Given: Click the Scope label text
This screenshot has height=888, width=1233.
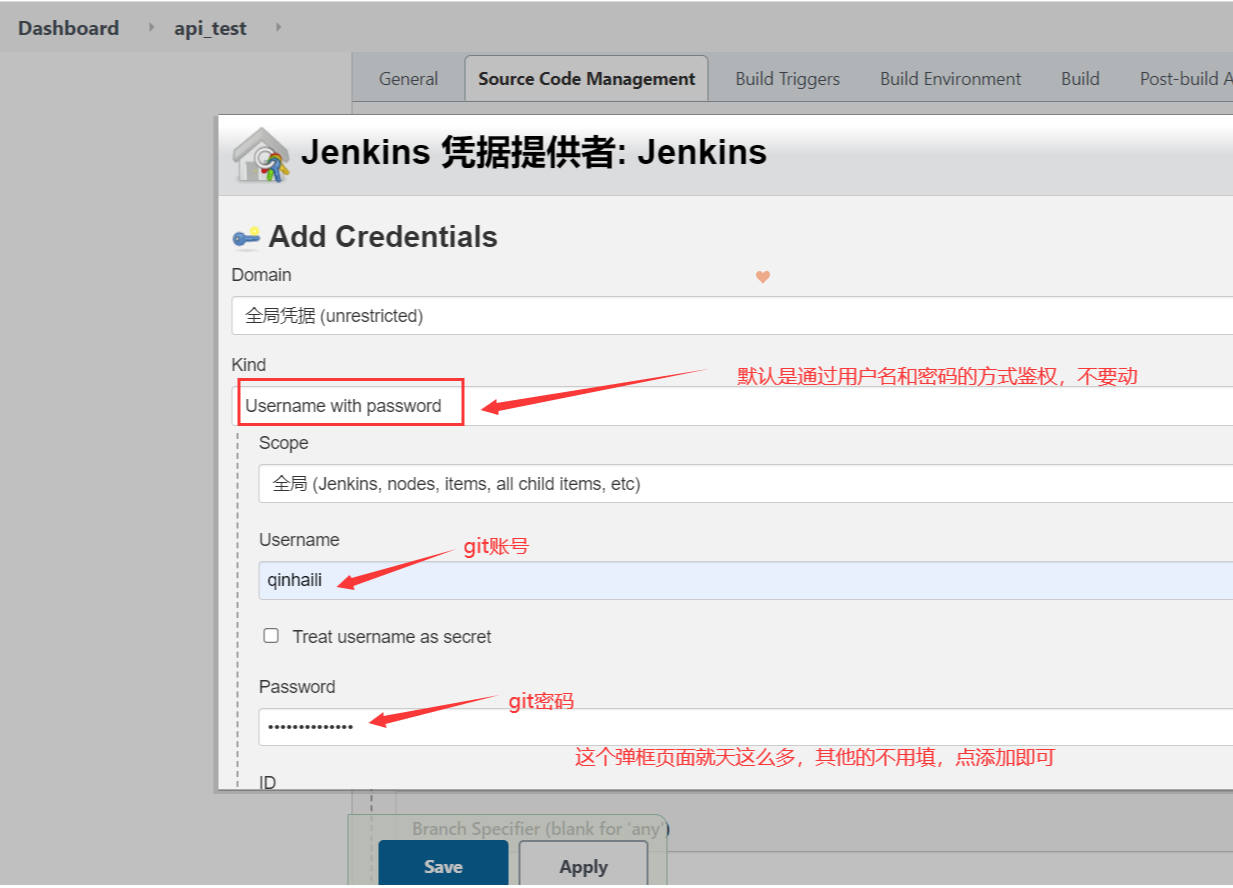Looking at the screenshot, I should [x=284, y=443].
